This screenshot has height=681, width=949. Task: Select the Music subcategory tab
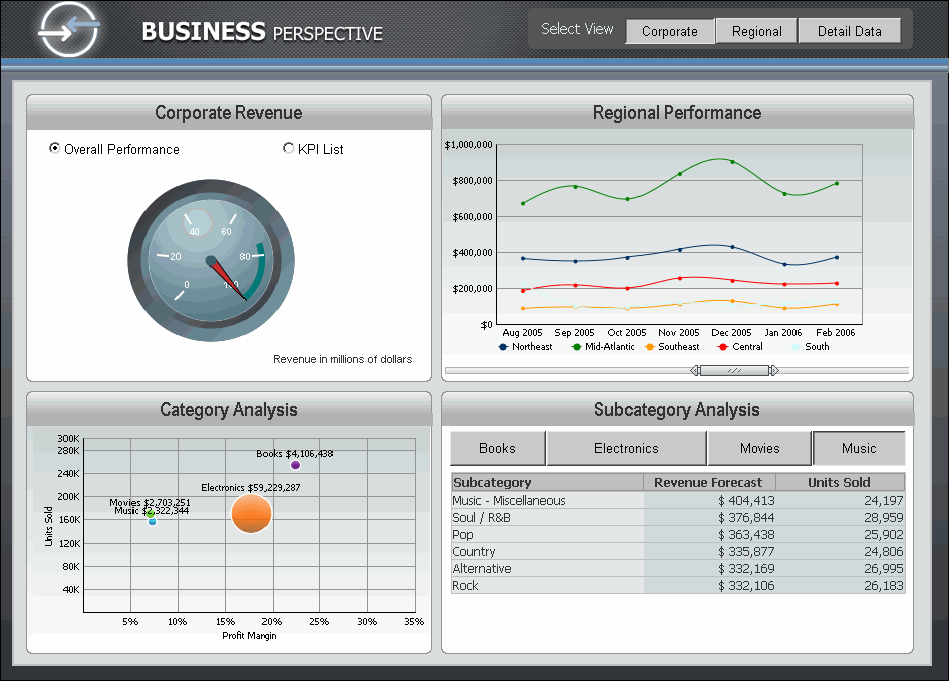[859, 448]
